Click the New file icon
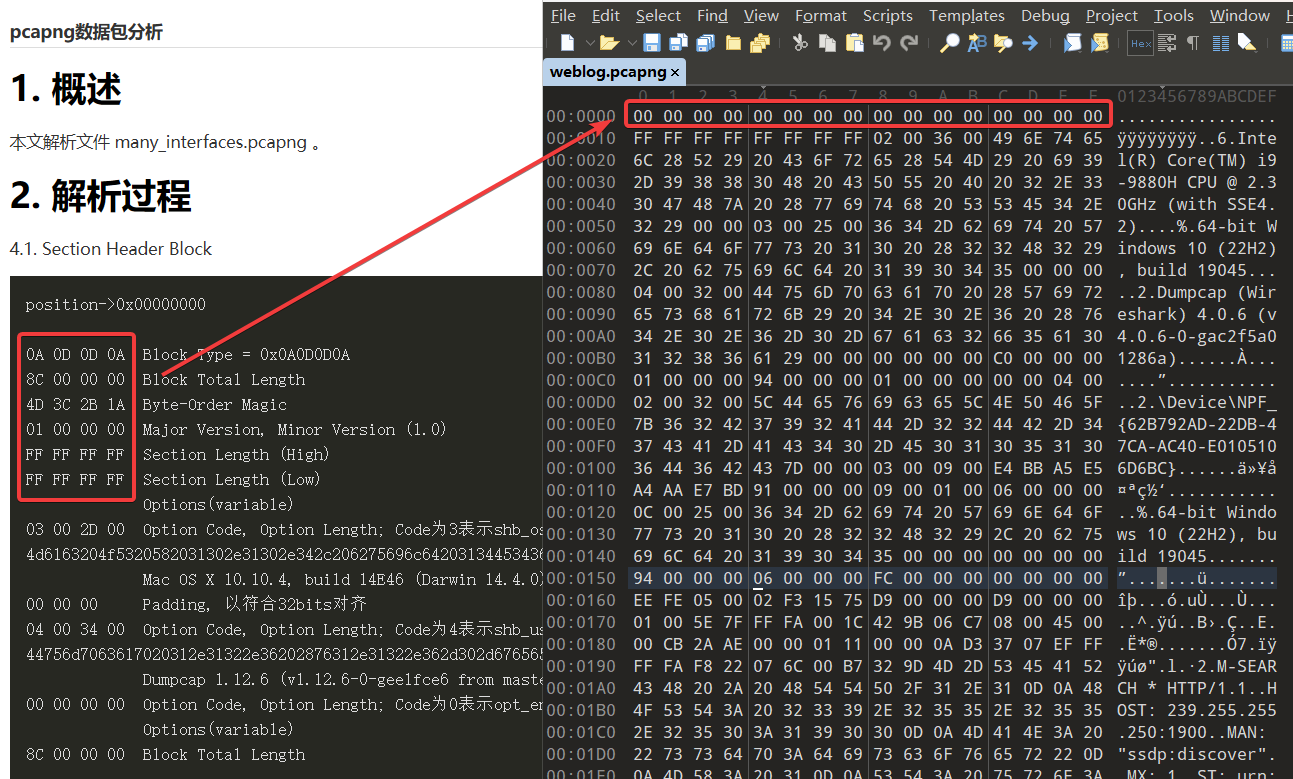This screenshot has width=1293, height=779. click(567, 43)
